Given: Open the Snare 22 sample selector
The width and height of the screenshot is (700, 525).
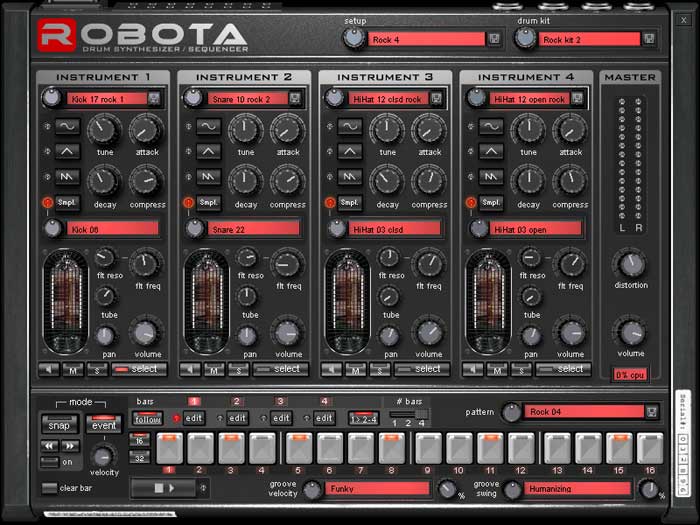Looking at the screenshot, I should click(x=254, y=229).
